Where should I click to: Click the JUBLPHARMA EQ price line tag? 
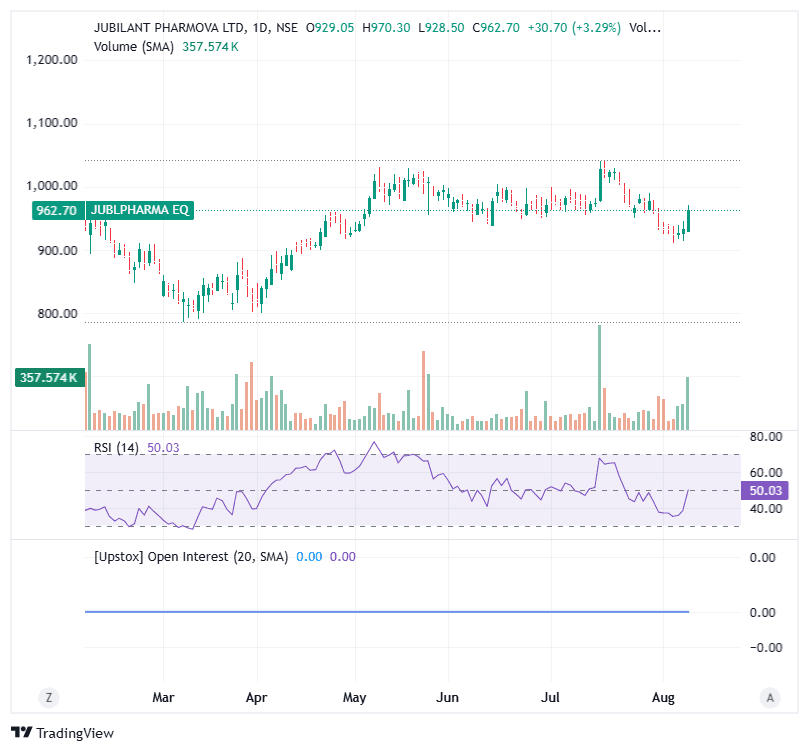tap(140, 210)
